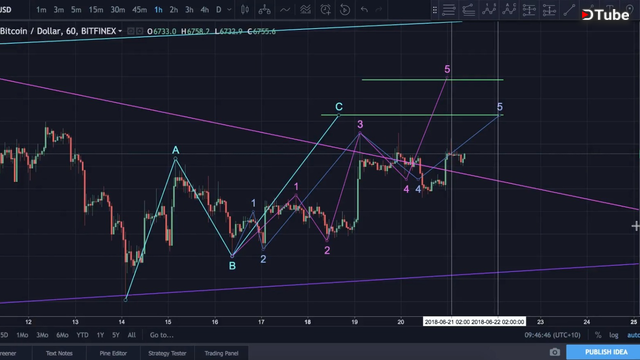640x360 pixels.
Task: Open the Trading Panel tab
Action: pos(221,353)
